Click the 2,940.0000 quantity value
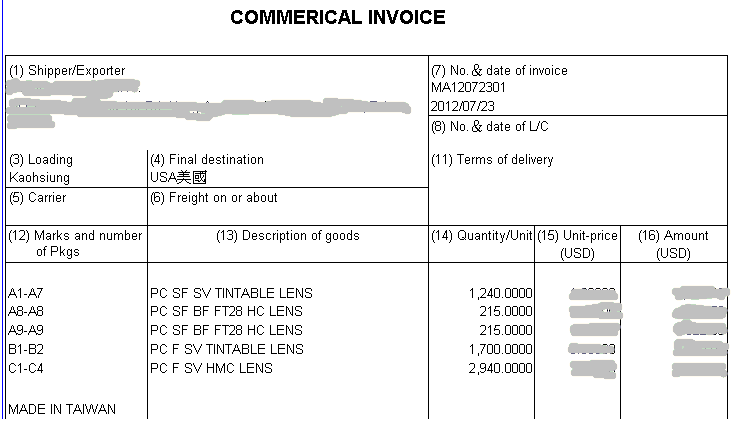Image resolution: width=732 pixels, height=427 pixels. pos(500,369)
